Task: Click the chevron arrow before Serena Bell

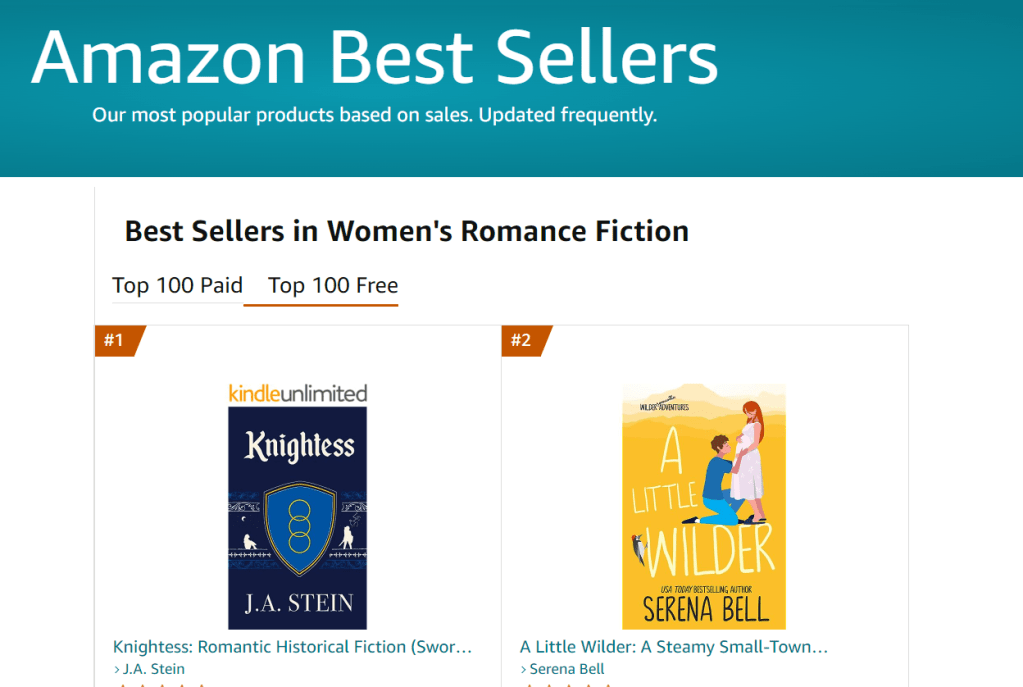Action: [x=523, y=669]
